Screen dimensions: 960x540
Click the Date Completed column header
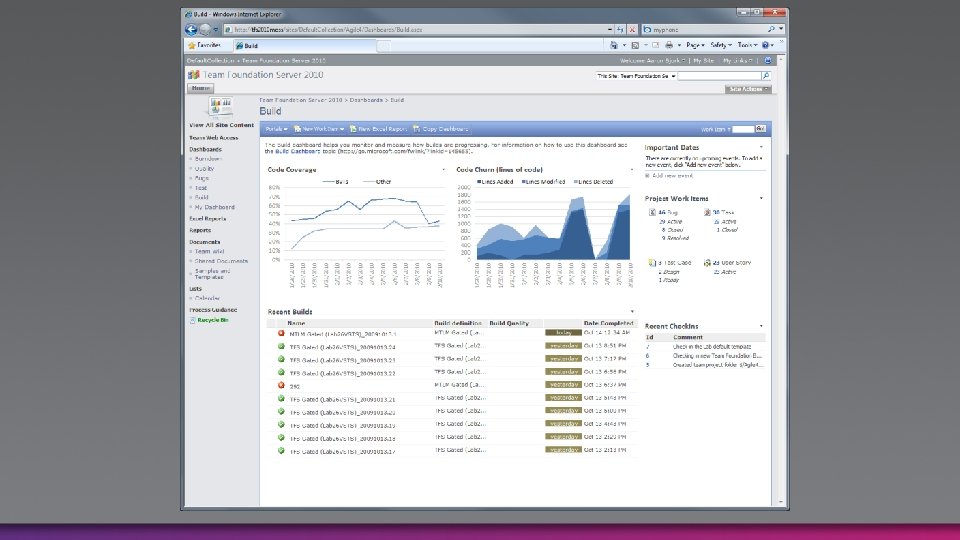pyautogui.click(x=608, y=323)
